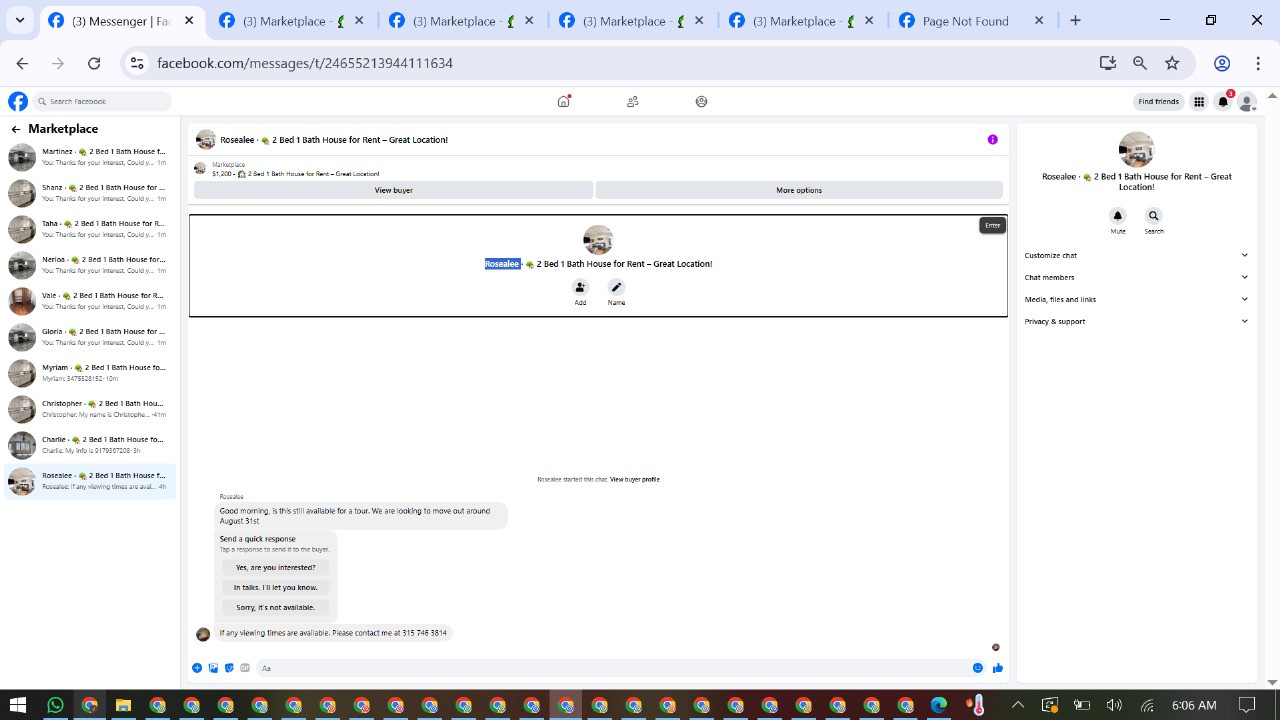Mute the conversation with the bell icon

click(x=1118, y=216)
